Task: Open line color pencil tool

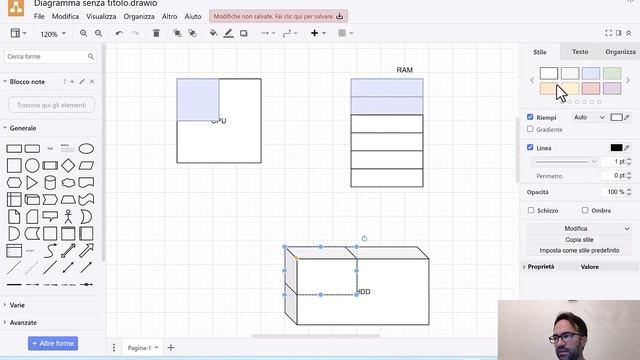Action: 229,33
